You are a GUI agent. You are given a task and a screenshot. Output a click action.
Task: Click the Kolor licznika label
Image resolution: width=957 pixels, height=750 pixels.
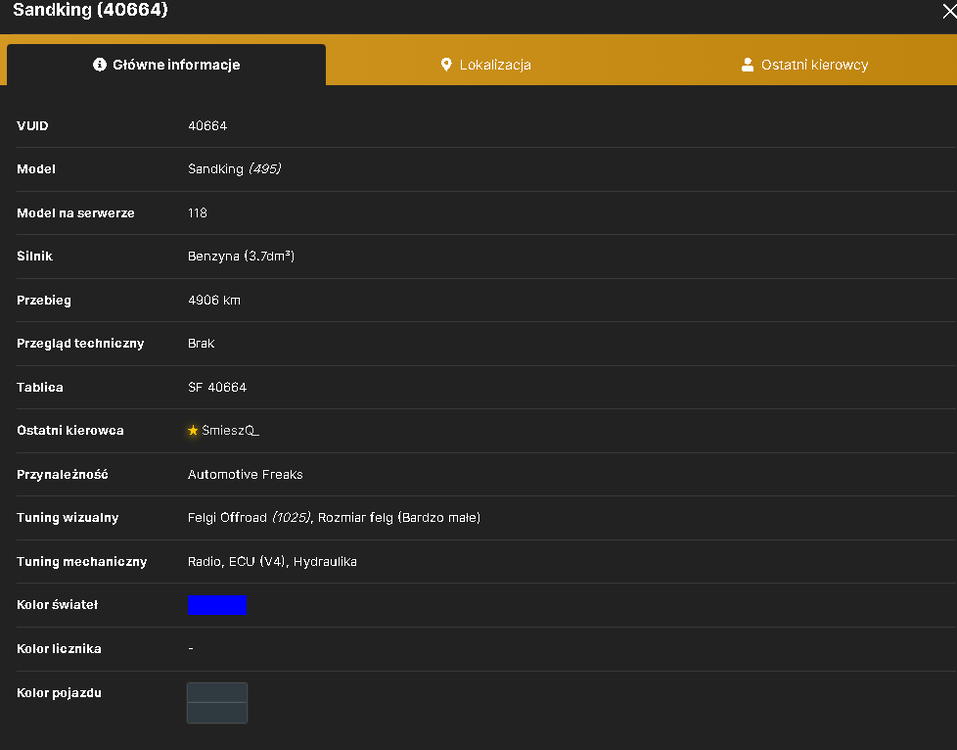click(59, 649)
